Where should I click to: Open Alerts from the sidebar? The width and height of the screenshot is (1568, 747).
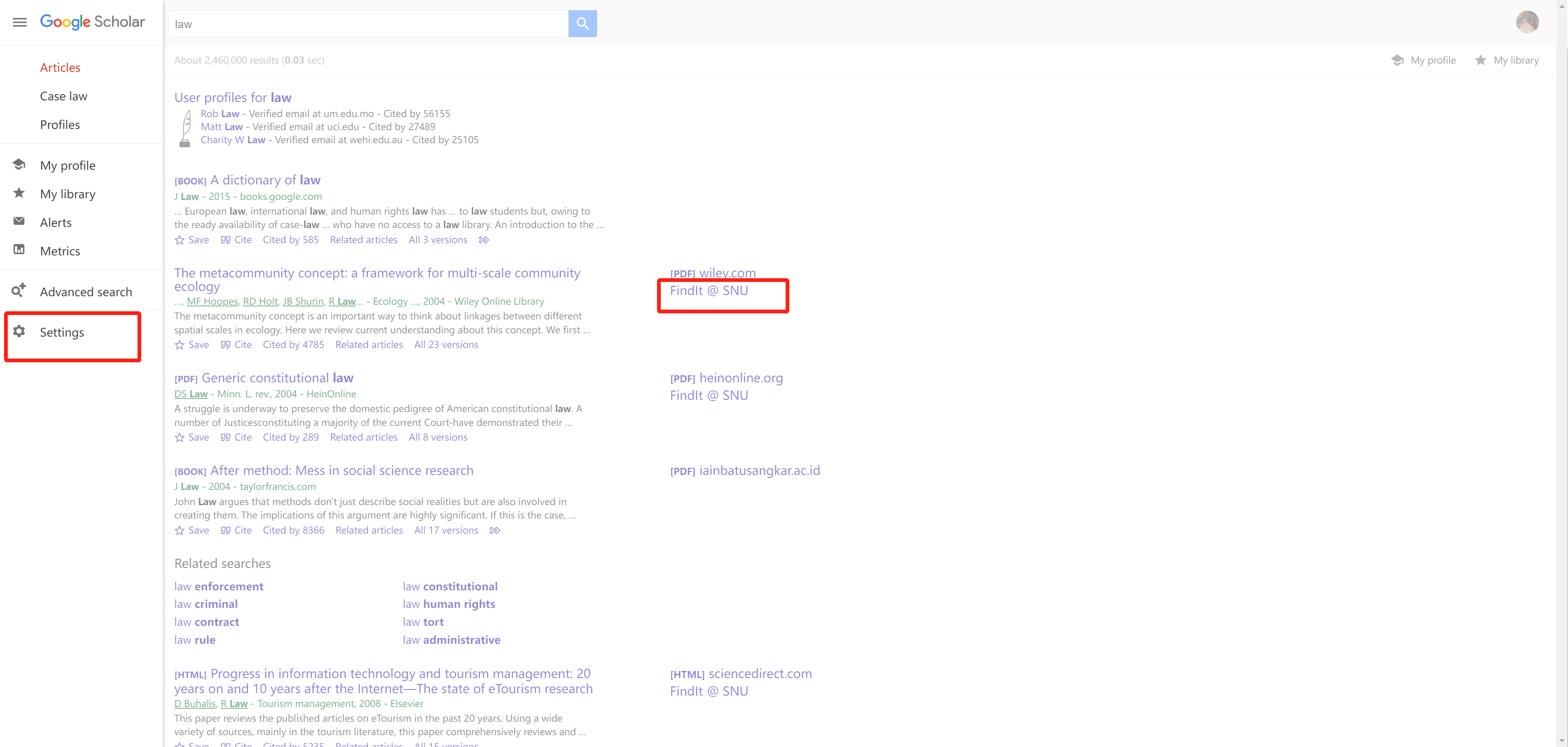(56, 223)
